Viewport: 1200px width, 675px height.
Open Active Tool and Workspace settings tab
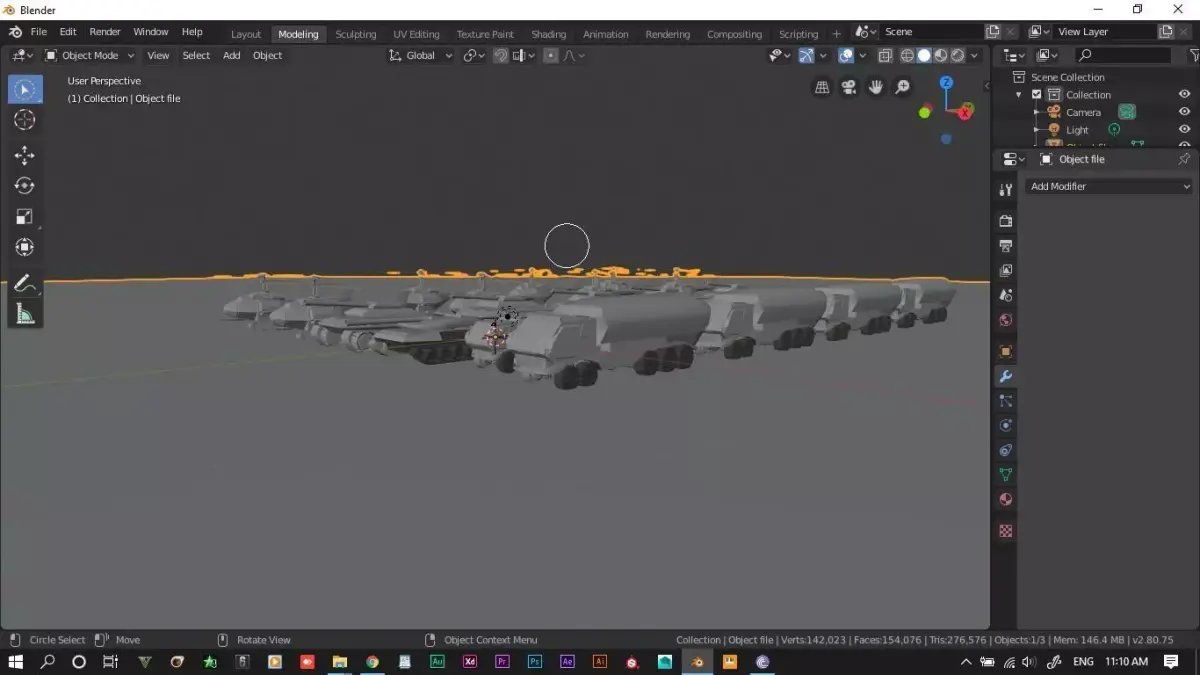pos(1006,190)
